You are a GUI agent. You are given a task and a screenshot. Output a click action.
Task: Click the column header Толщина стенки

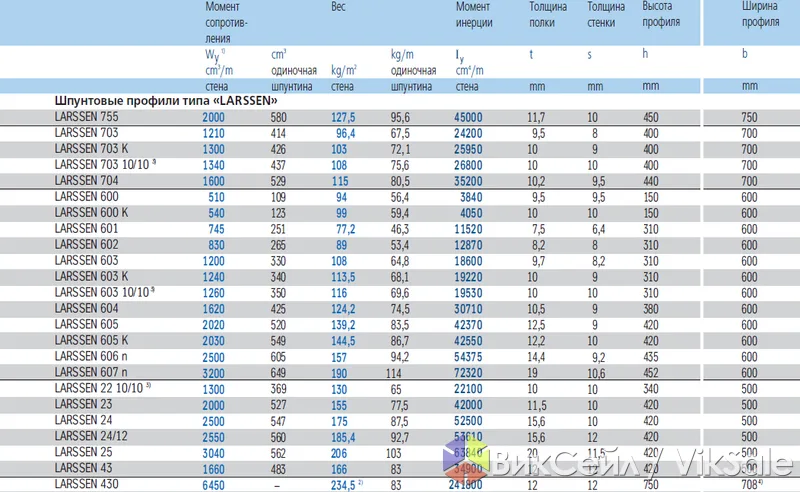606,15
